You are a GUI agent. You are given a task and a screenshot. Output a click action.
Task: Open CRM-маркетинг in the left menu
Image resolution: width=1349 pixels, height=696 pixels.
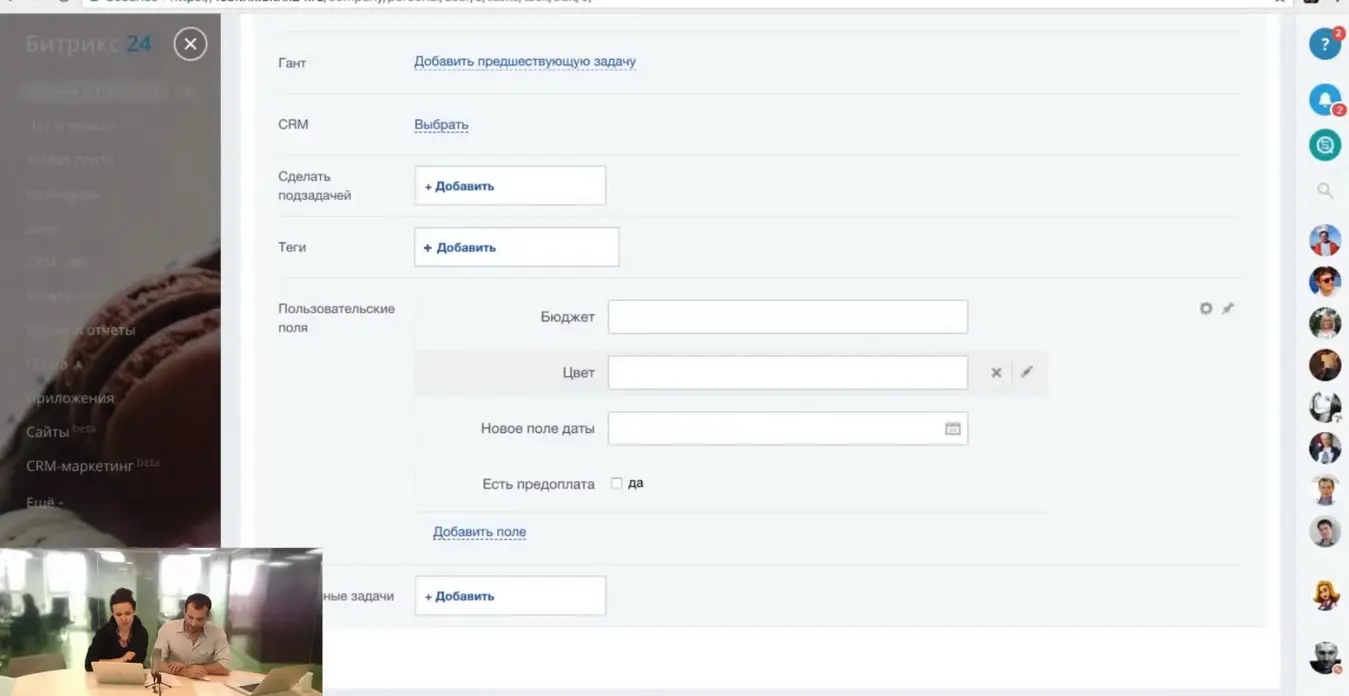80,466
